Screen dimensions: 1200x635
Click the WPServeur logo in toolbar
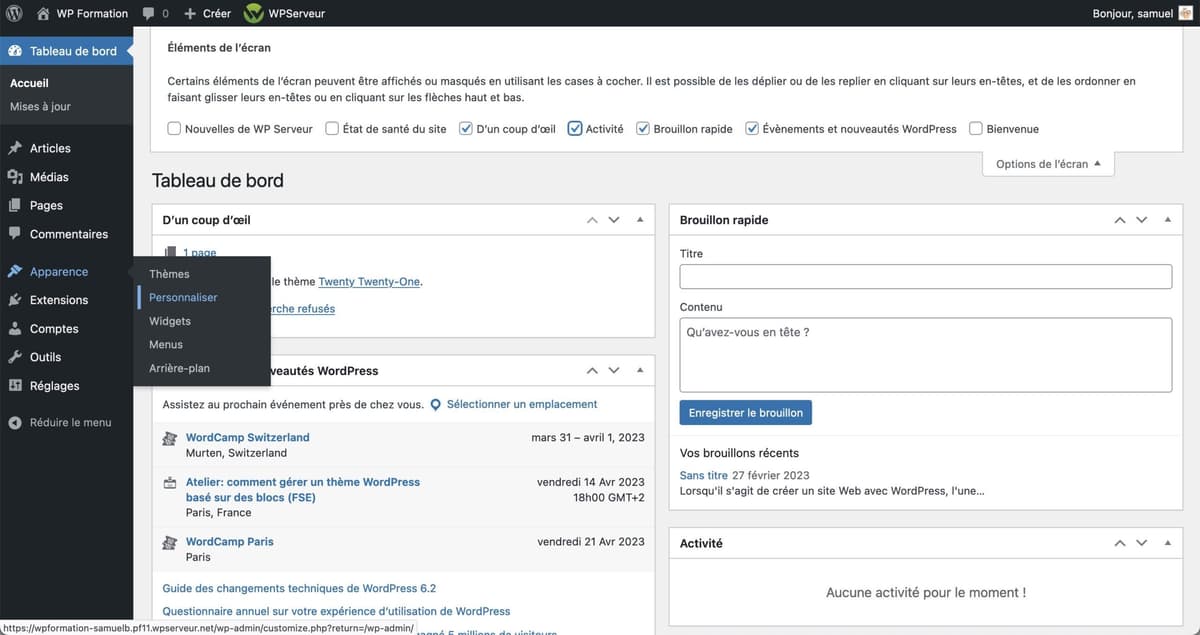(x=253, y=13)
